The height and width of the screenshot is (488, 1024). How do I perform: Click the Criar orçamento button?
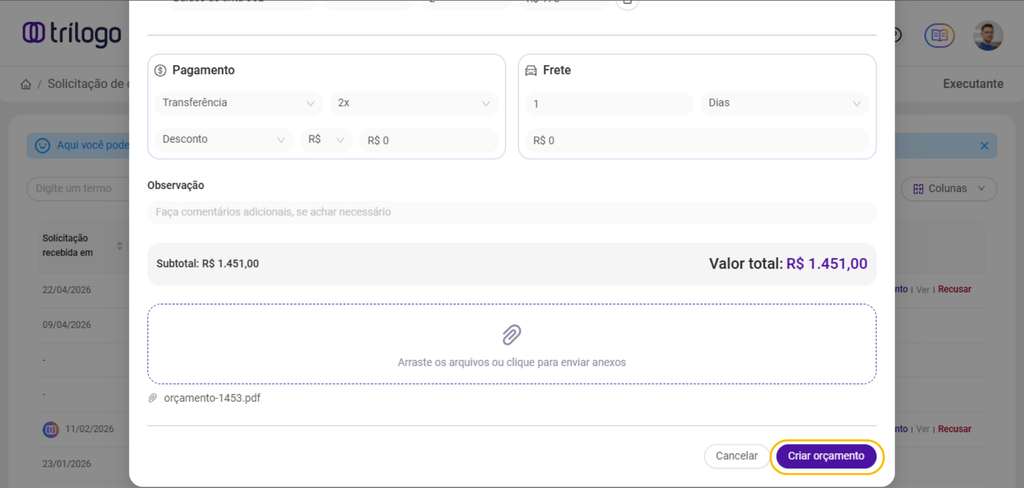pos(826,456)
